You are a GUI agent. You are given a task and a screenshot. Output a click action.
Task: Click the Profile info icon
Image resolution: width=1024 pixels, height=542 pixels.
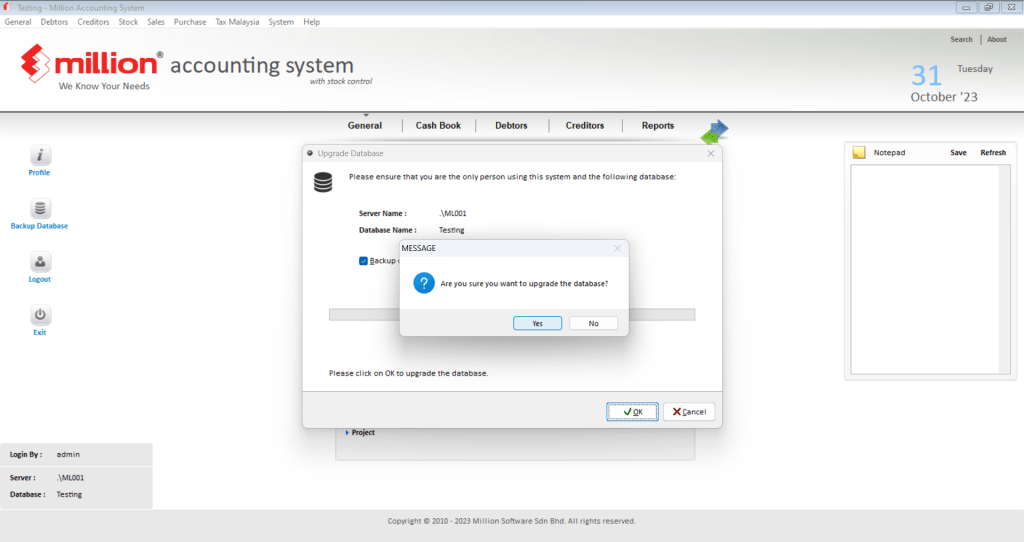point(39,155)
